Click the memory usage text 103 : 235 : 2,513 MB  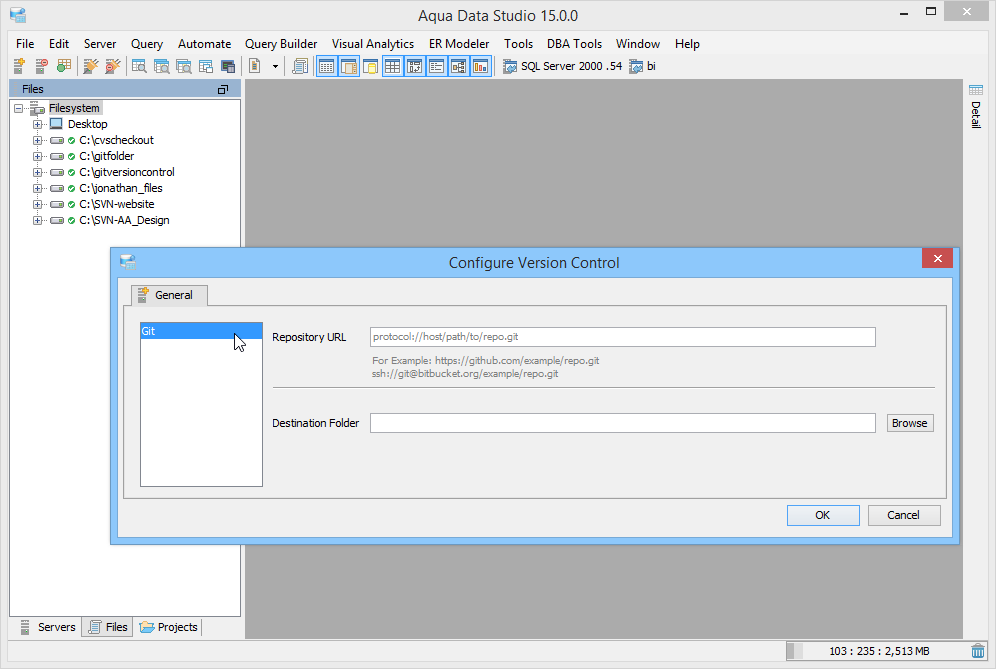(879, 651)
